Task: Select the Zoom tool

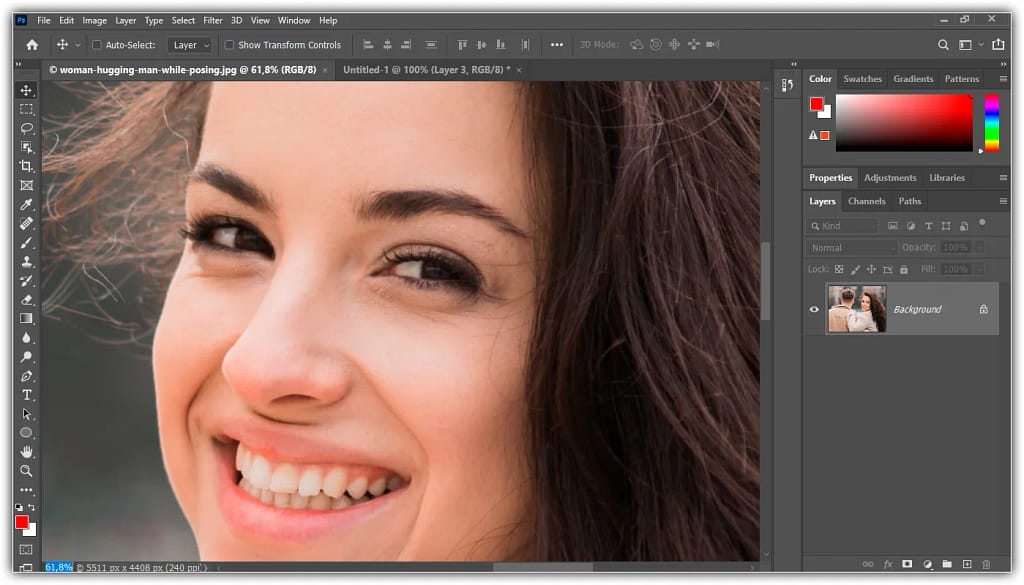Action: tap(26, 471)
